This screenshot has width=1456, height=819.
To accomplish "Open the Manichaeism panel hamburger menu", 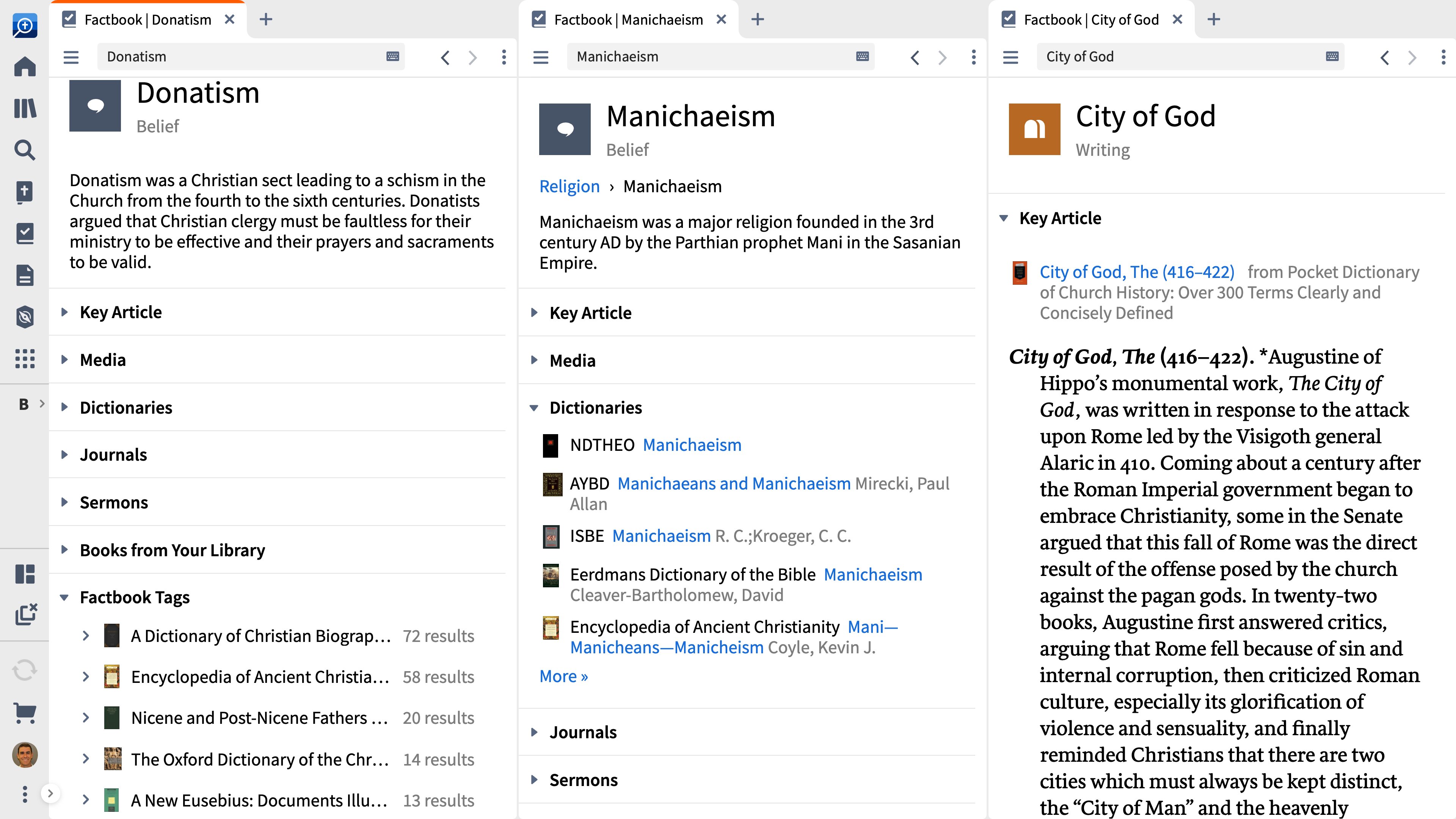I will tap(541, 57).
